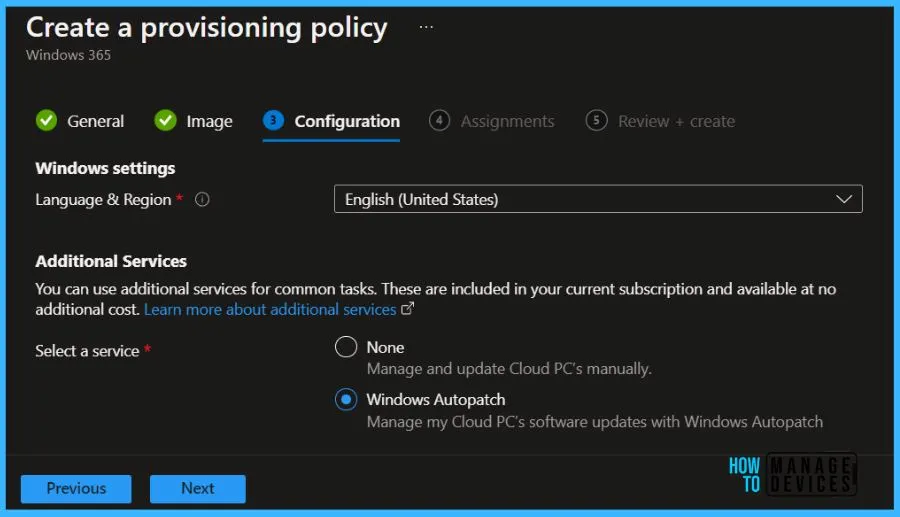Viewport: 900px width, 517px height.
Task: Click the None option label
Action: click(385, 347)
